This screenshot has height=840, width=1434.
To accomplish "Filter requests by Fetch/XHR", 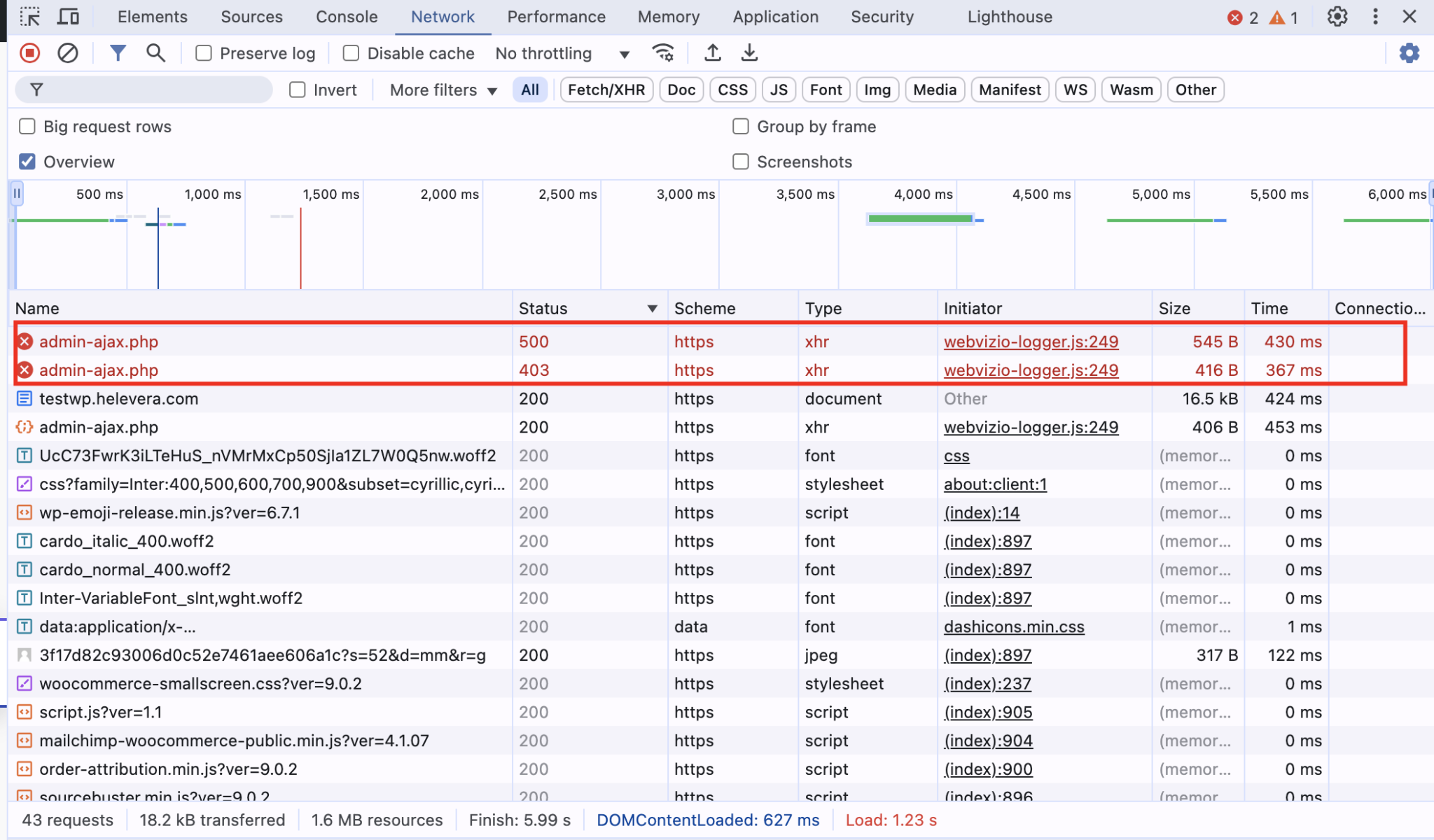I will pyautogui.click(x=605, y=90).
